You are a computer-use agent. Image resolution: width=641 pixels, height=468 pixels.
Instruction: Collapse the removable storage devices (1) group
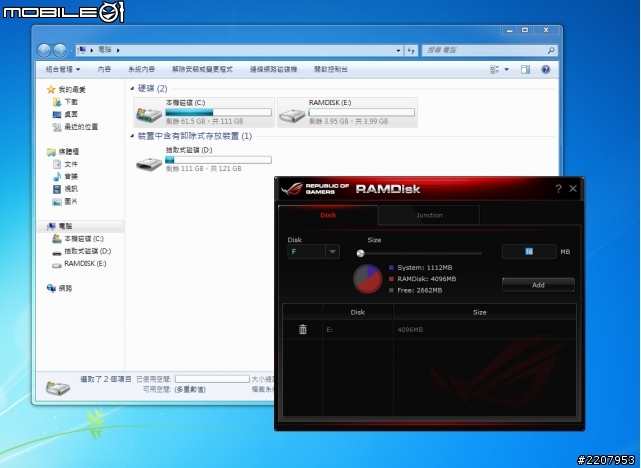[x=132, y=136]
